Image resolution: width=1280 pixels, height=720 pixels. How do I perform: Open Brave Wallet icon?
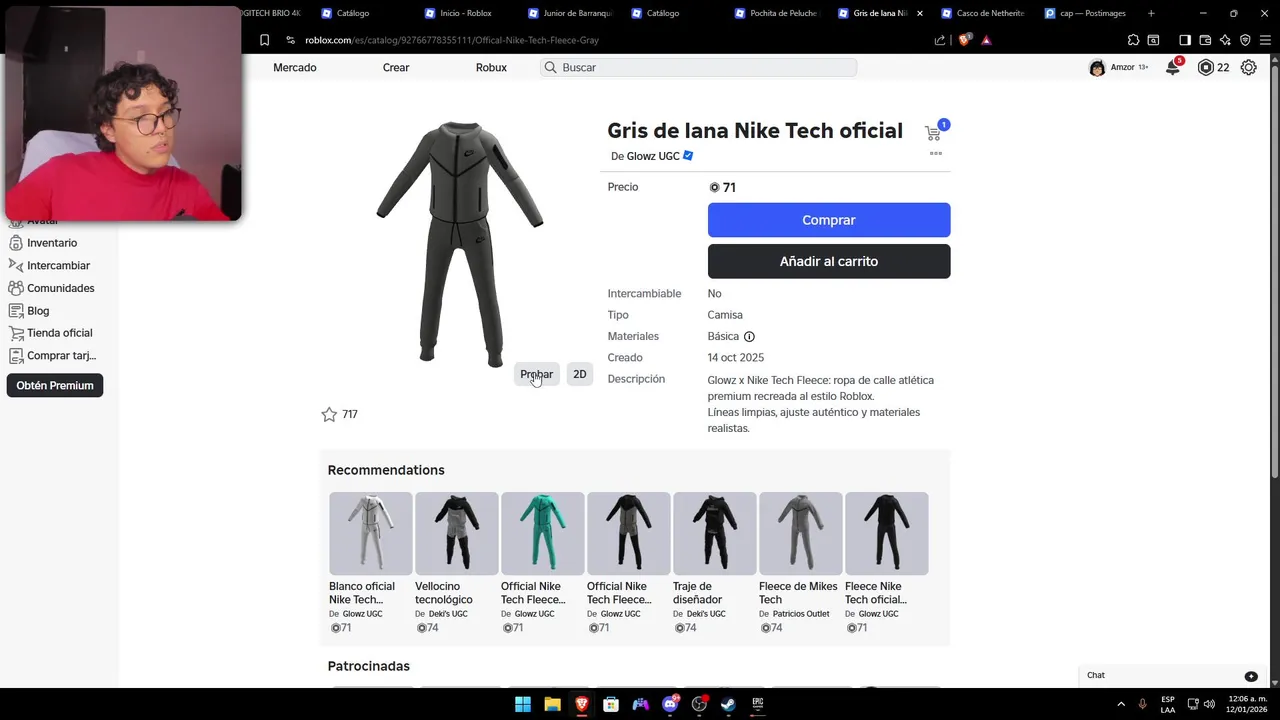pos(1205,40)
